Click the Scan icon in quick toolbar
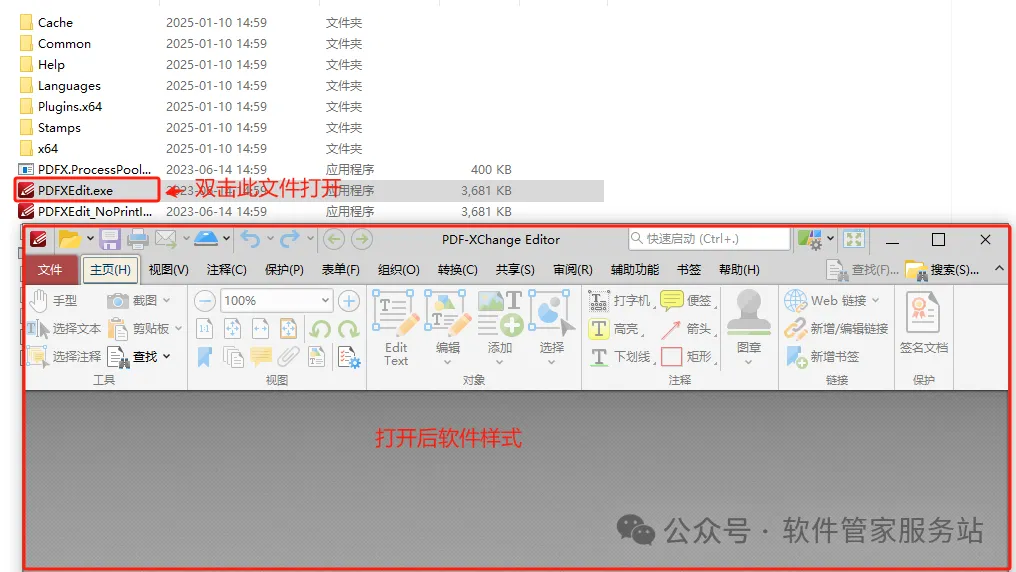 click(x=206, y=239)
